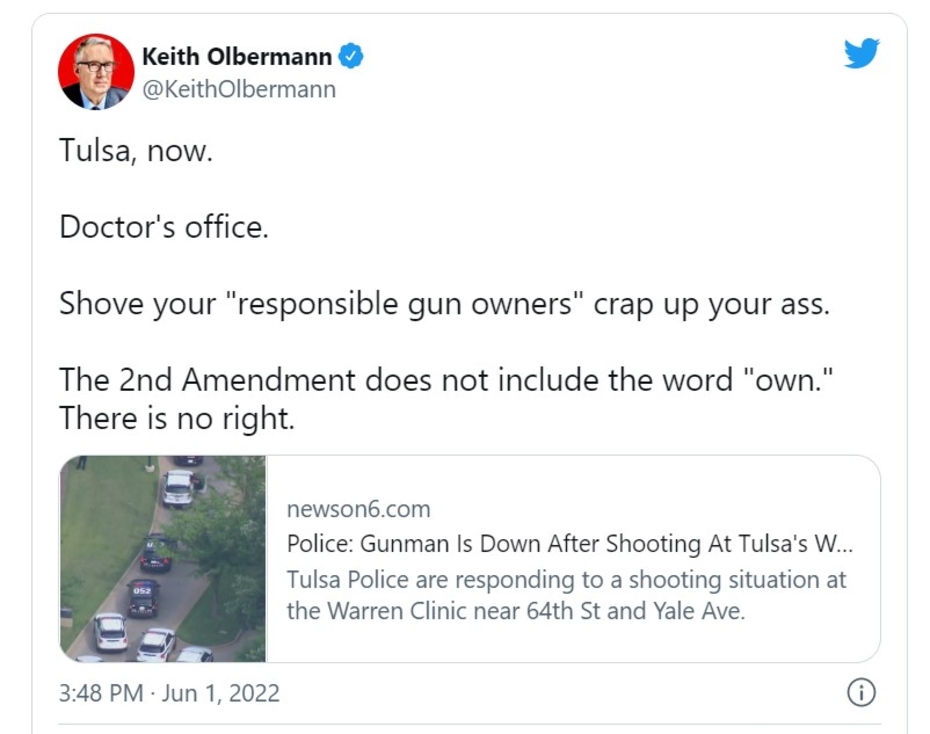Click the blue verified checkmark badge
Image resolution: width=930 pixels, height=734 pixels.
[x=350, y=57]
